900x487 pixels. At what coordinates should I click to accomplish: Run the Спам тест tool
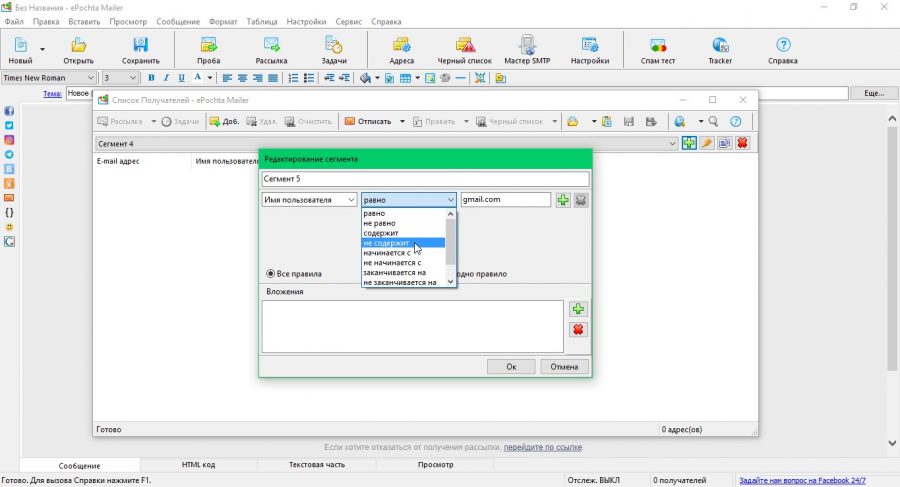click(x=658, y=51)
